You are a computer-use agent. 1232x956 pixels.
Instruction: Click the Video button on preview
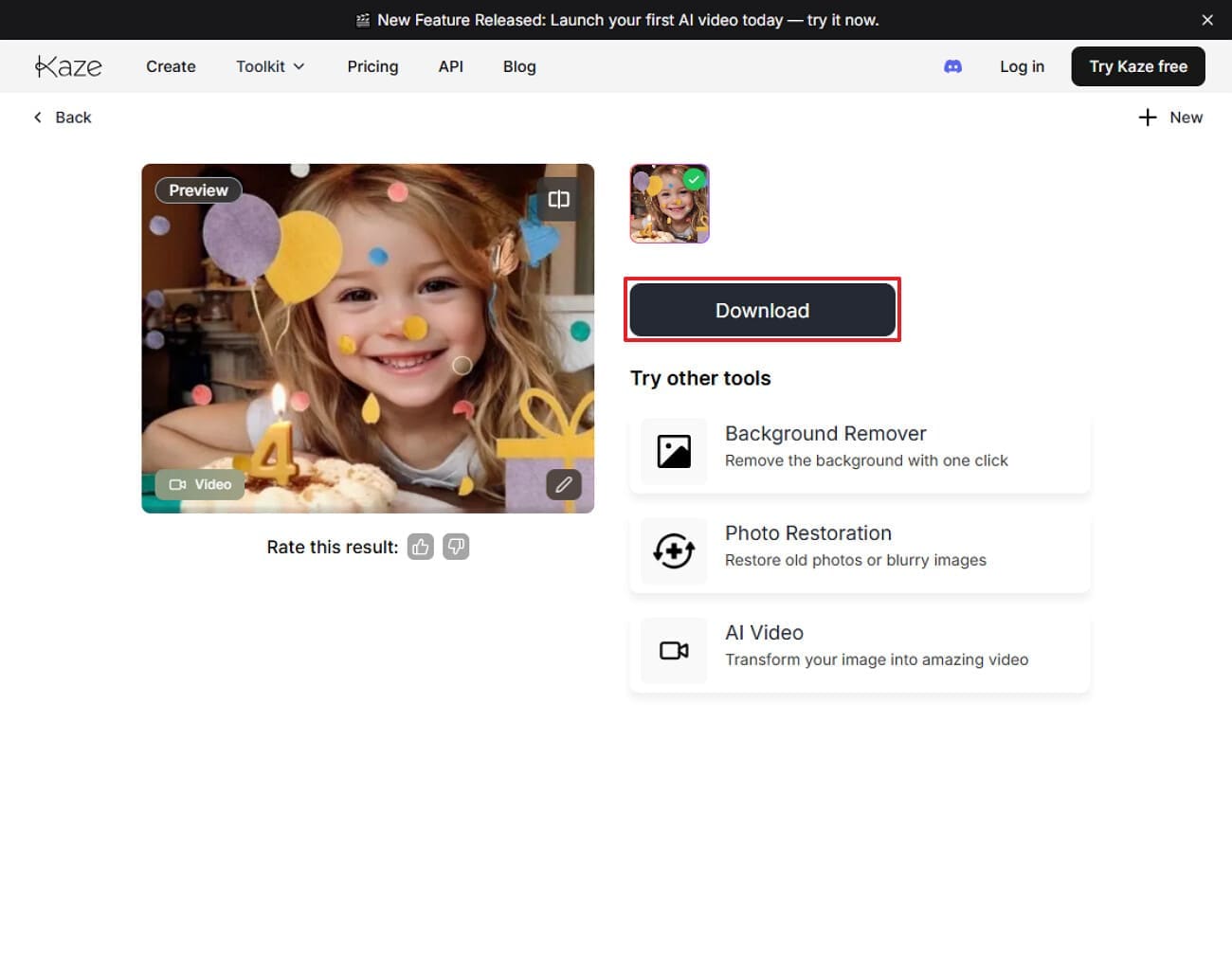pos(200,484)
